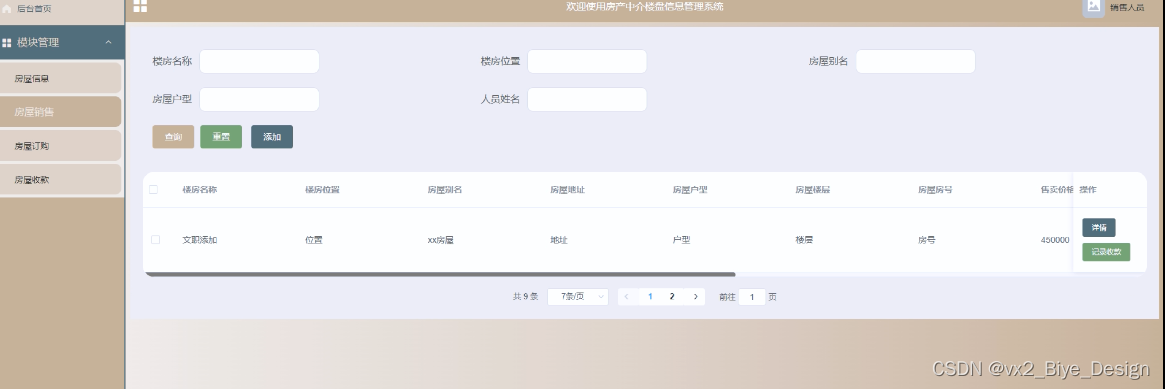Check the 文鹏添加 row checkbox
This screenshot has height=389, width=1165.
[155, 240]
